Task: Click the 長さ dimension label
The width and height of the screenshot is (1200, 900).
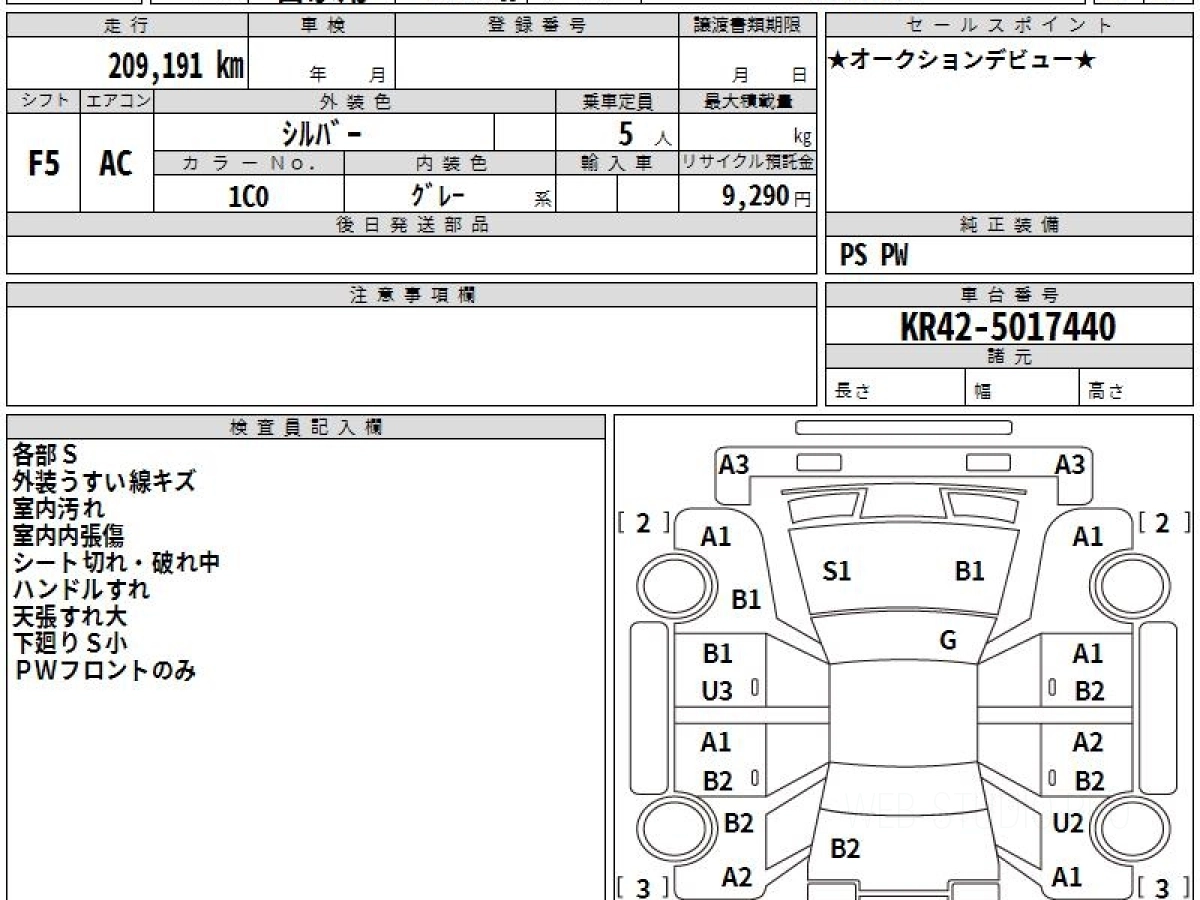Action: [x=852, y=392]
